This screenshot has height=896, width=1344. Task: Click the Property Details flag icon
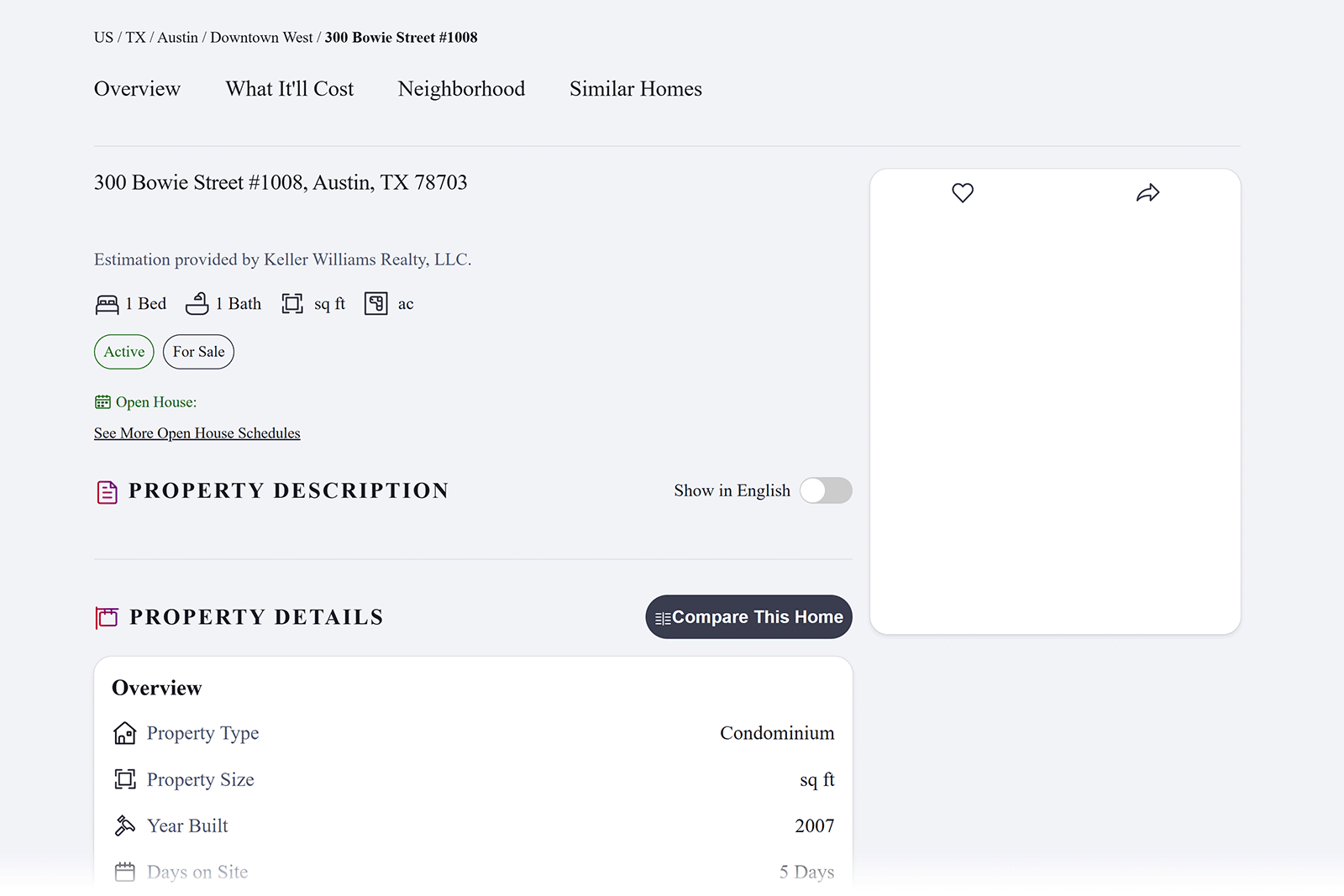[107, 617]
